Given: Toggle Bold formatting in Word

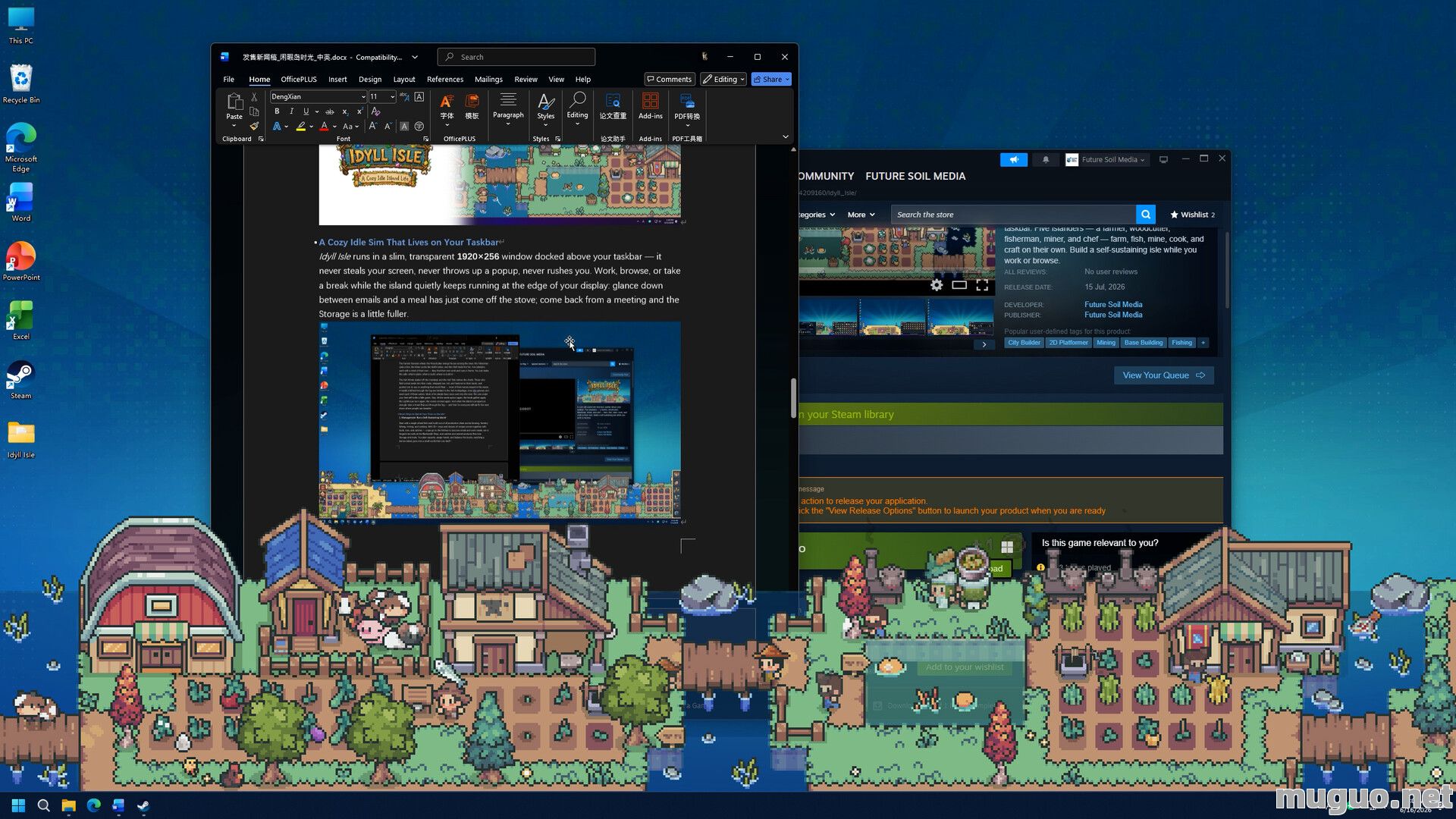Looking at the screenshot, I should 277,111.
